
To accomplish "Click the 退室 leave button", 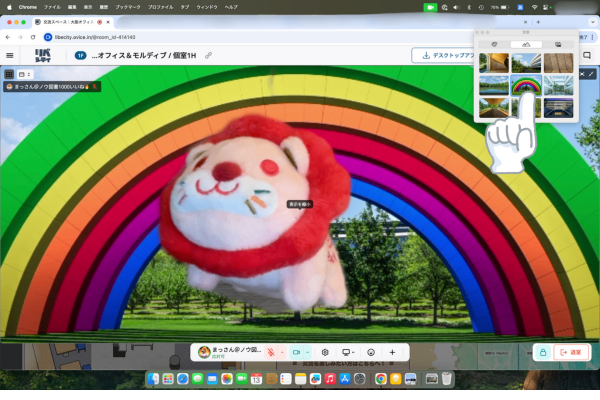I will [571, 353].
